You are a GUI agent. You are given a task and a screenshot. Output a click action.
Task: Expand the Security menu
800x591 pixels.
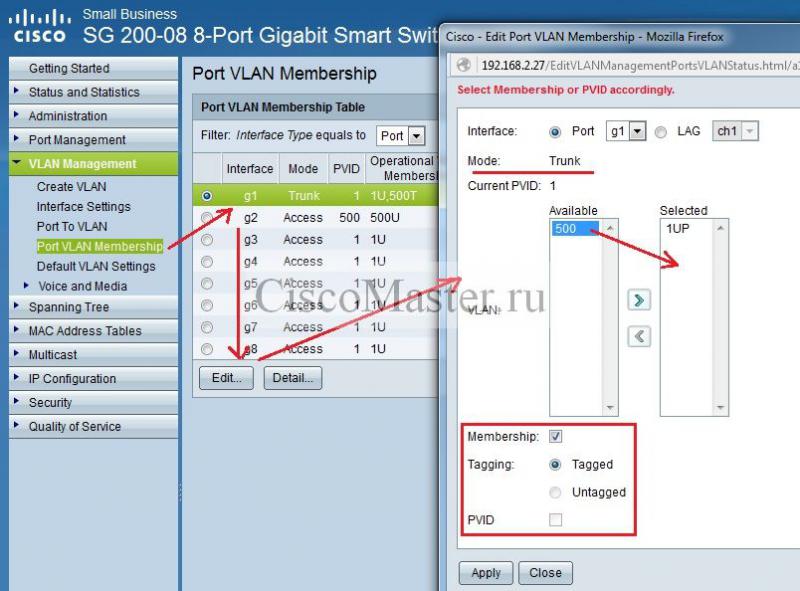coord(94,403)
